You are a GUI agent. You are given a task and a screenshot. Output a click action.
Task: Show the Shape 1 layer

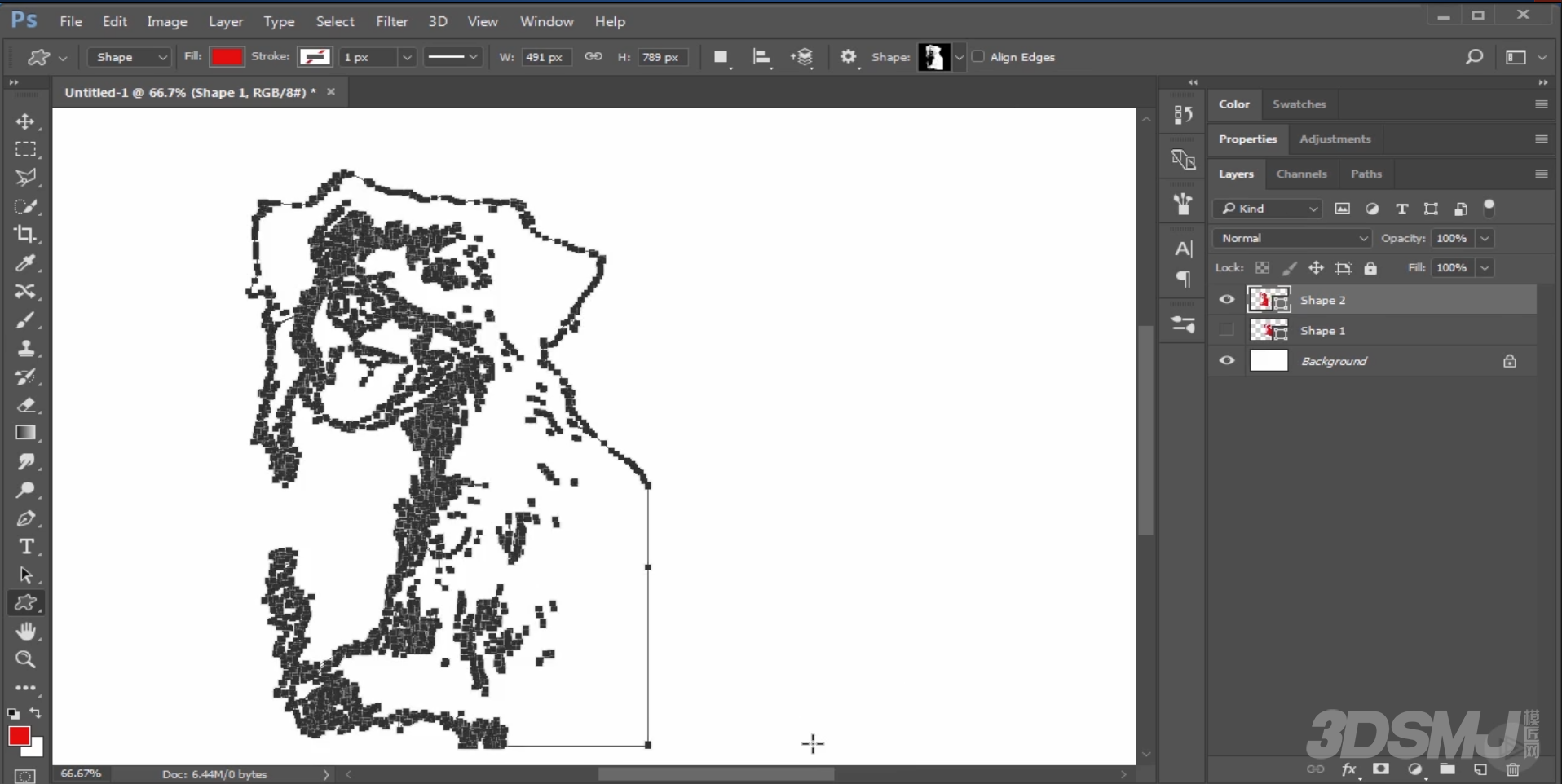(x=1227, y=330)
